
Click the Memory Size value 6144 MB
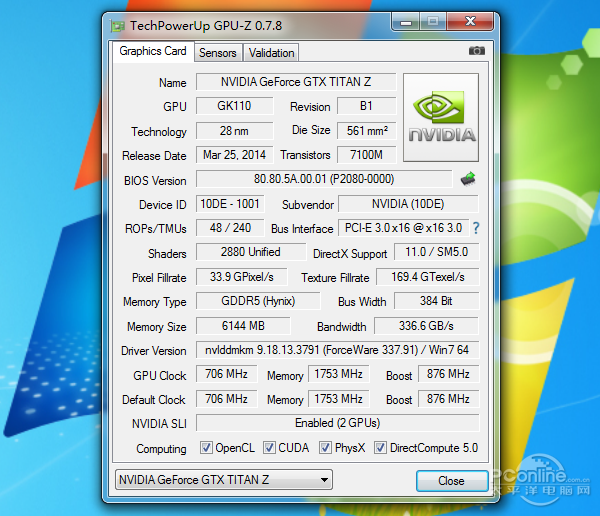pyautogui.click(x=243, y=326)
